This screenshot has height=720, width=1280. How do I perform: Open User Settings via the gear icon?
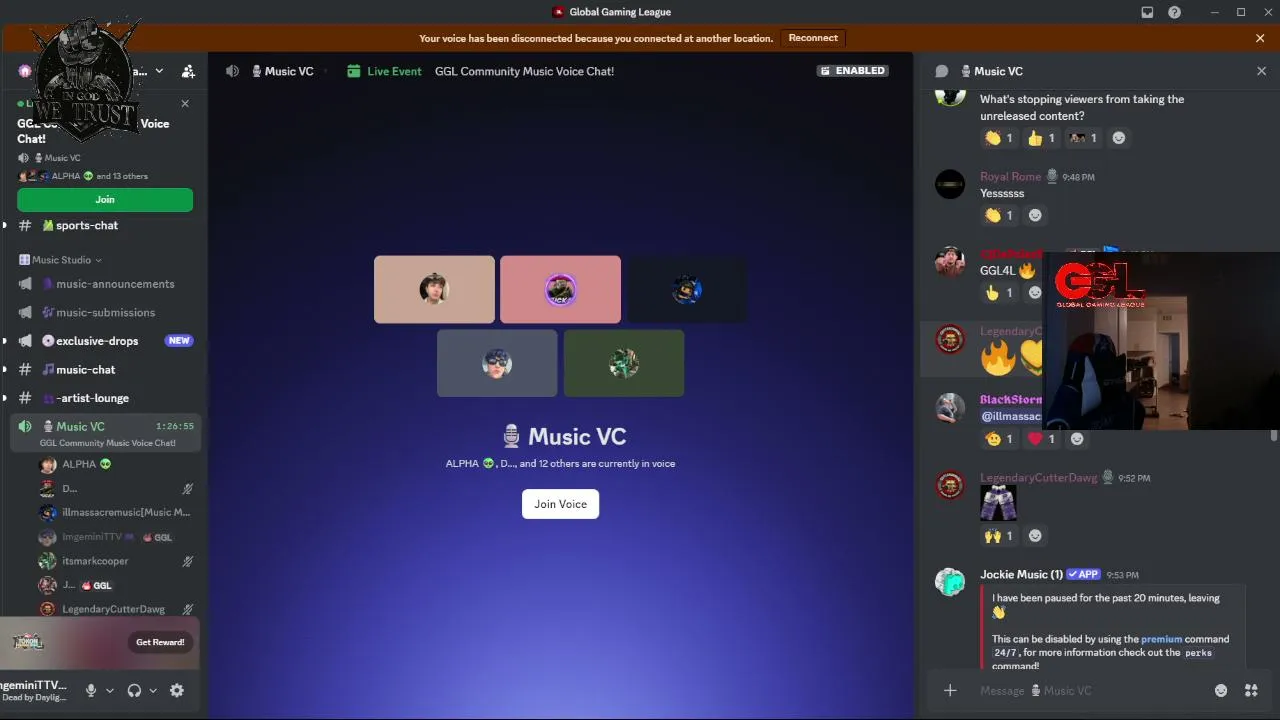[177, 691]
